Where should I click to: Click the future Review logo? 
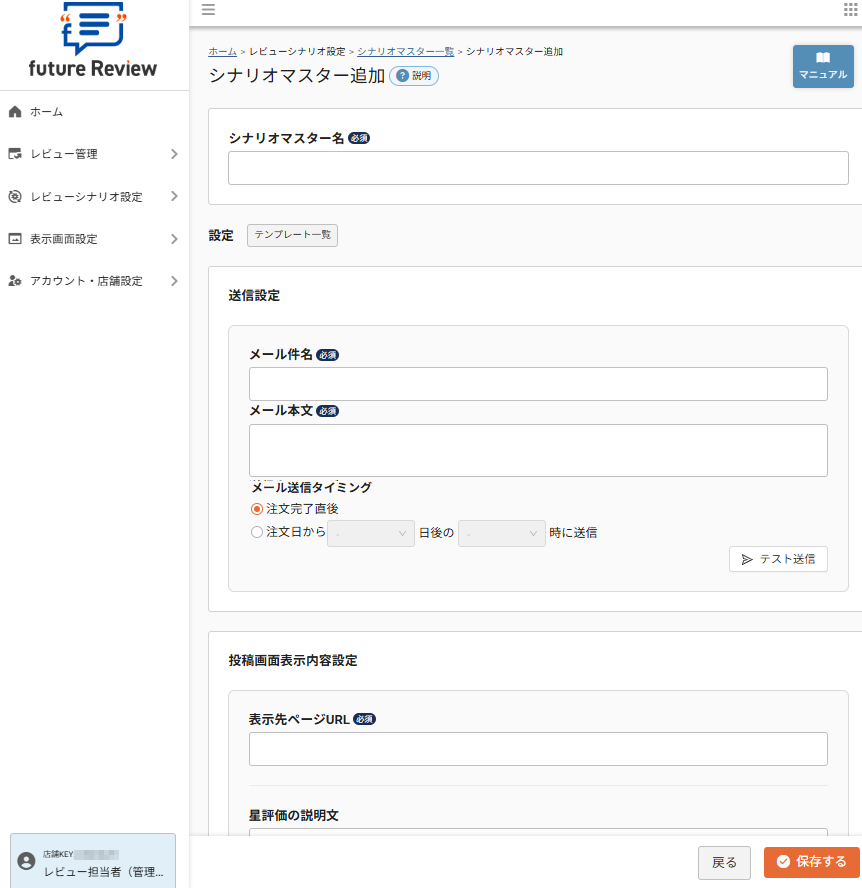click(x=94, y=44)
